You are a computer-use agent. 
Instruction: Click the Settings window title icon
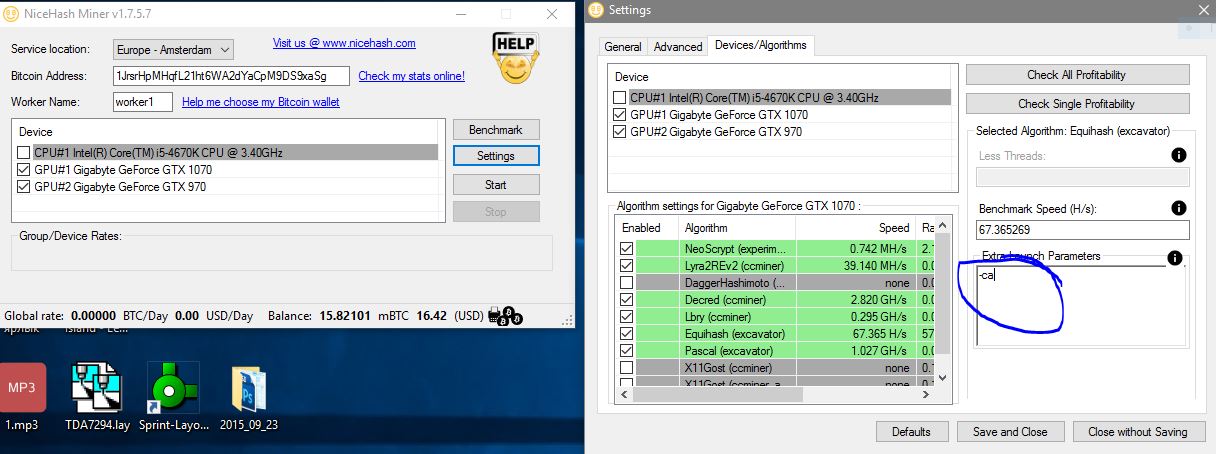click(x=597, y=10)
